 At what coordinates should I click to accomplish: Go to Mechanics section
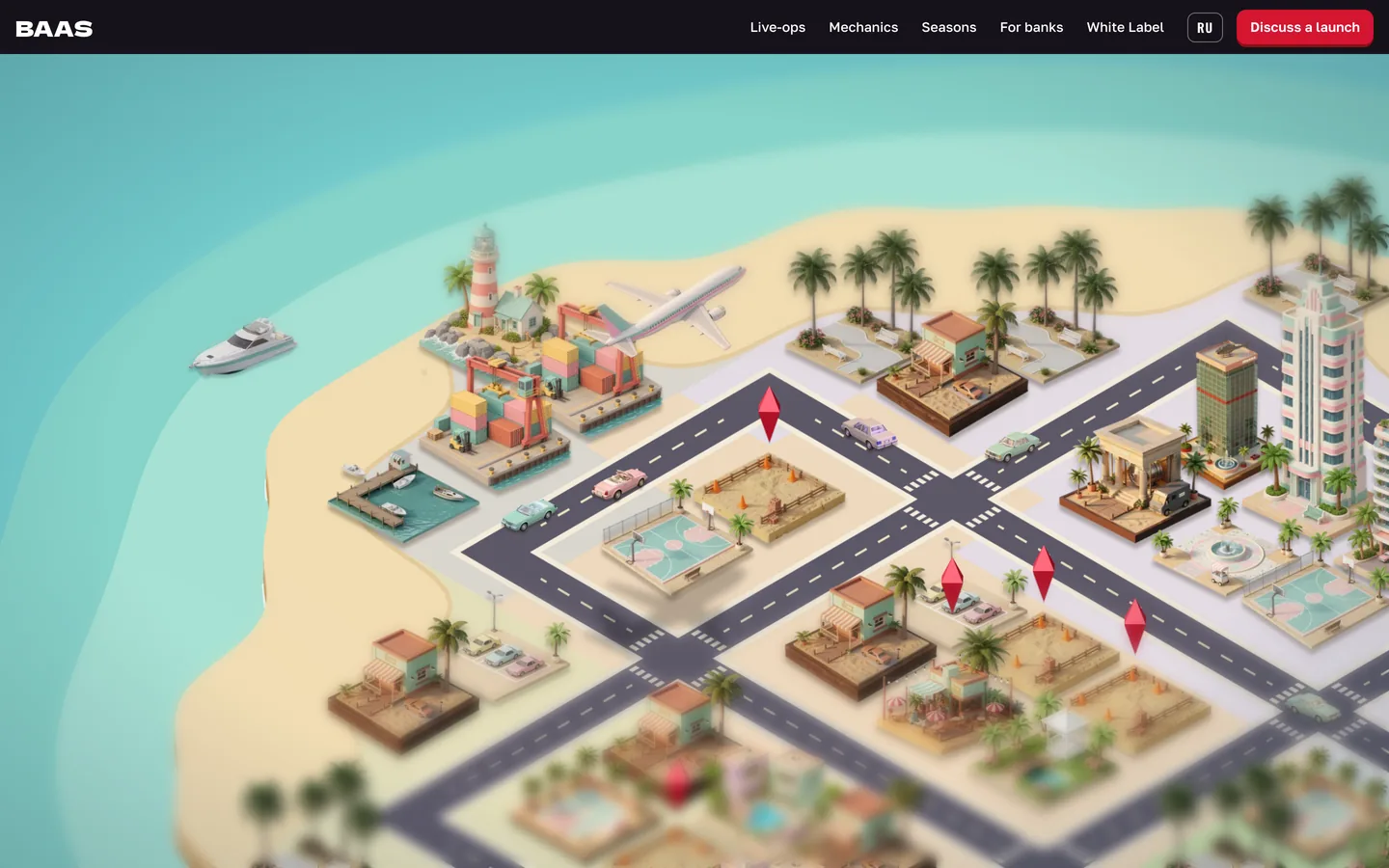[x=863, y=27]
